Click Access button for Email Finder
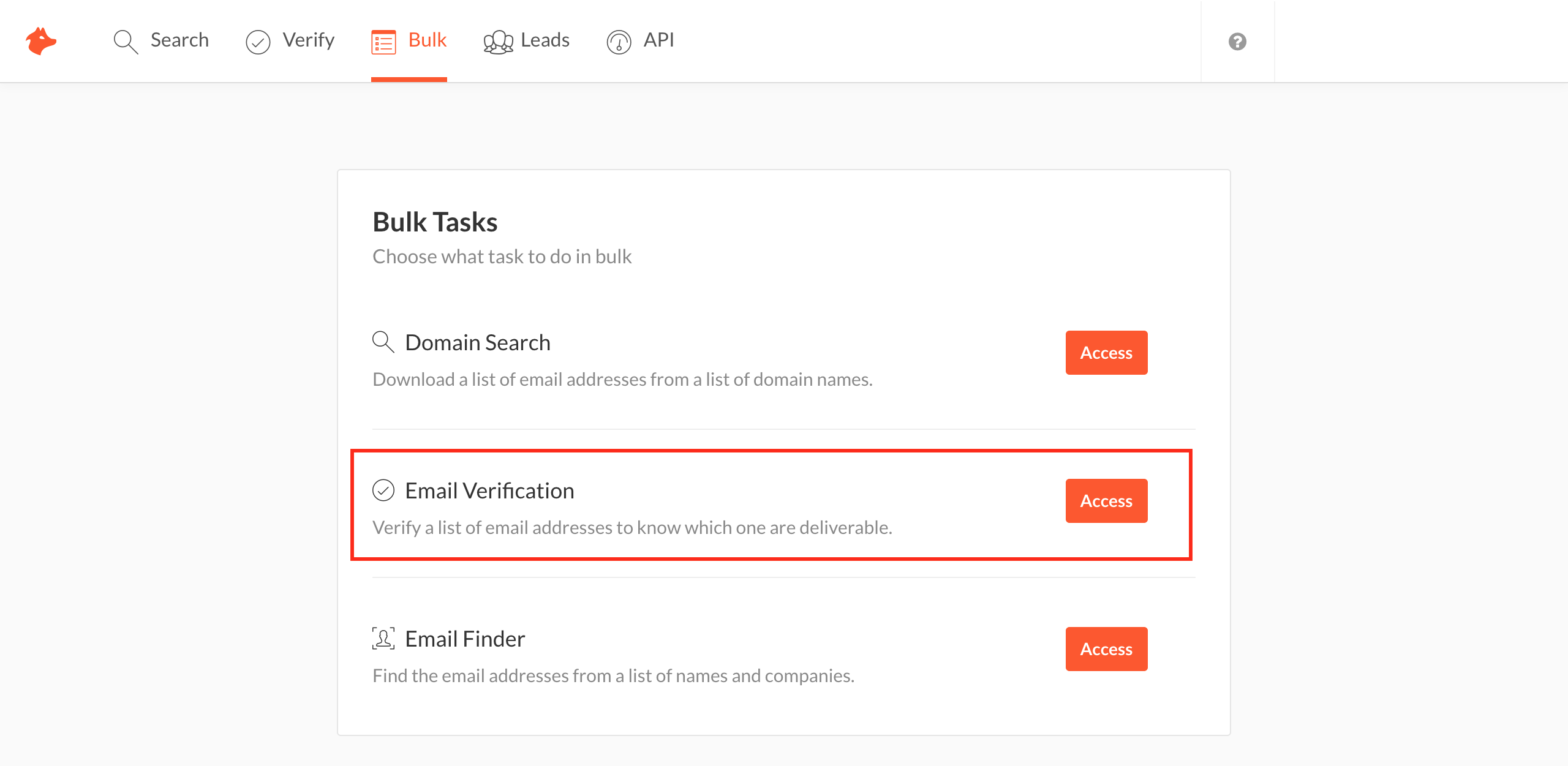The image size is (1568, 766). pos(1106,649)
